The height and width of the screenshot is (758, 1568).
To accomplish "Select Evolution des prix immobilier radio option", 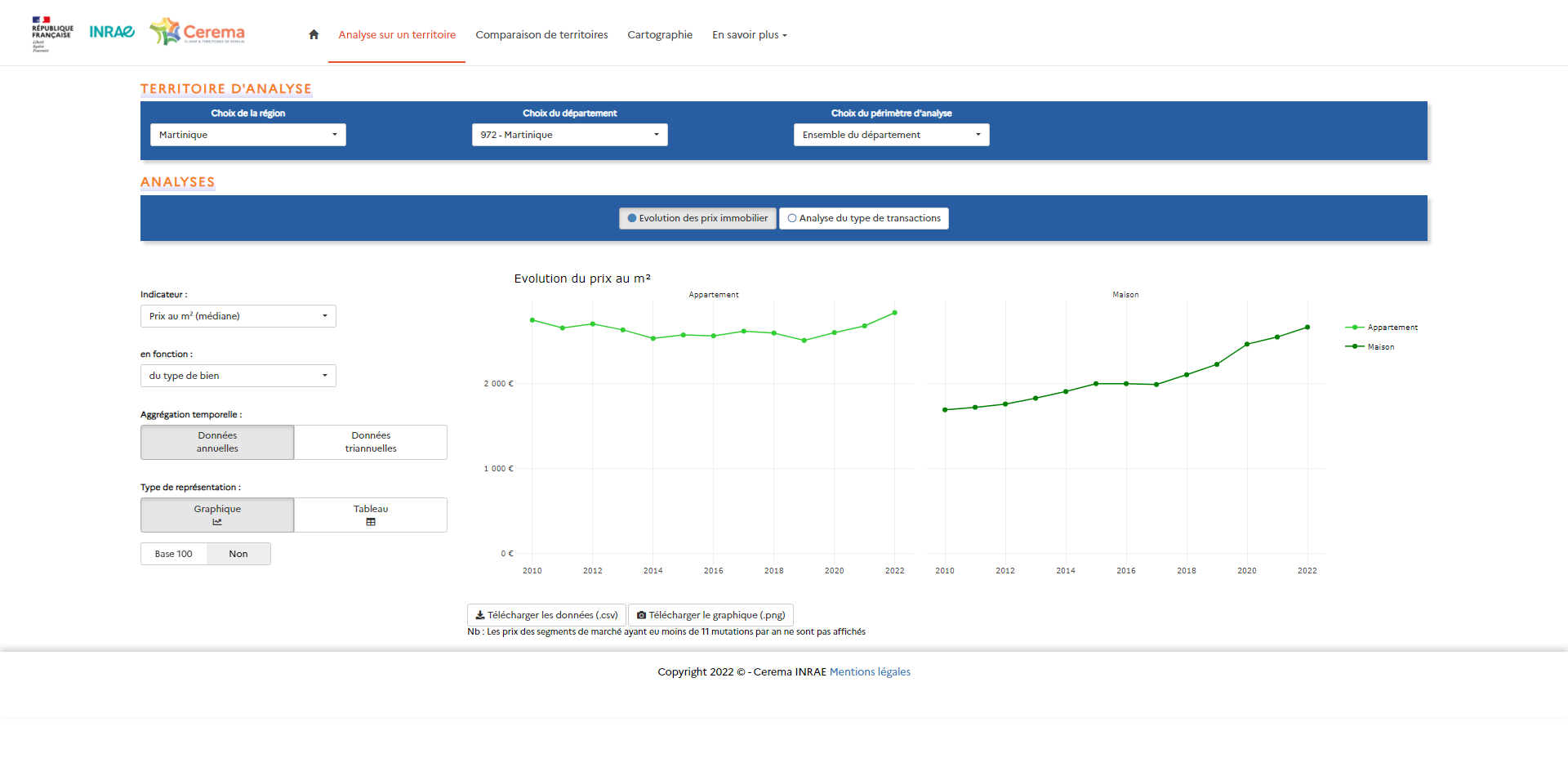I will click(697, 218).
